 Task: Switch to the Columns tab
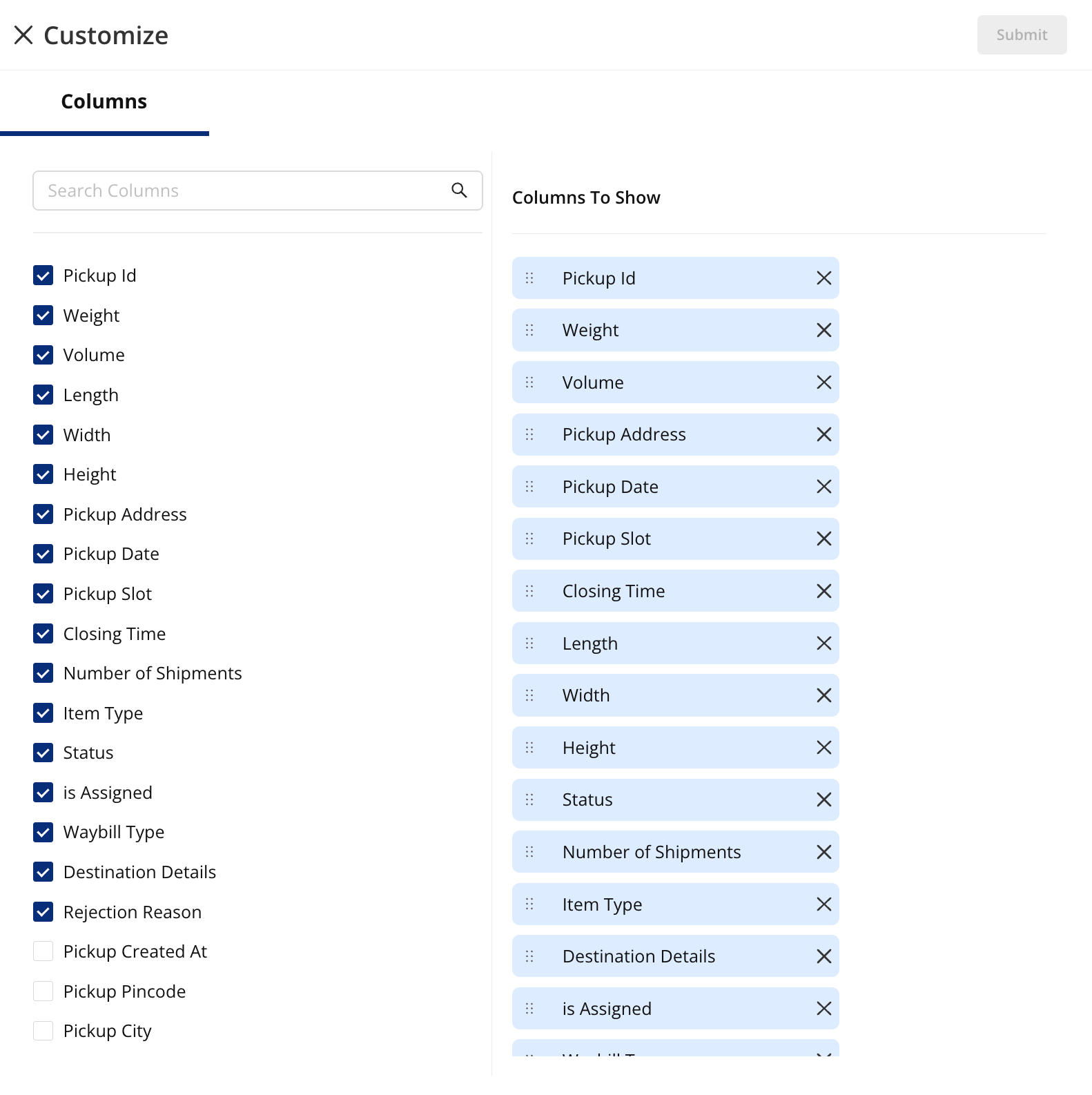pyautogui.click(x=104, y=101)
